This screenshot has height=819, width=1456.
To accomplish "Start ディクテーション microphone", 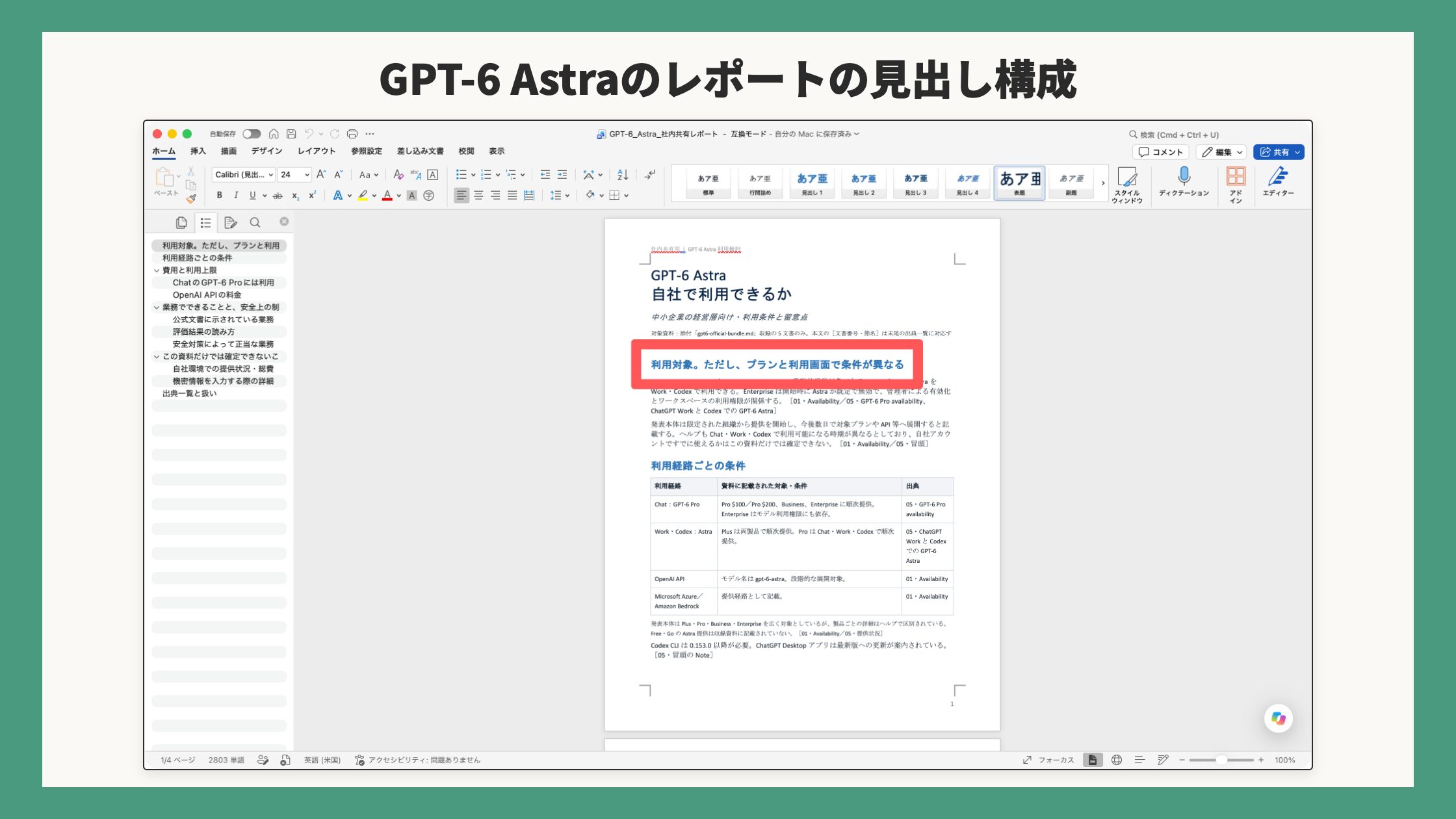I will click(x=1184, y=181).
